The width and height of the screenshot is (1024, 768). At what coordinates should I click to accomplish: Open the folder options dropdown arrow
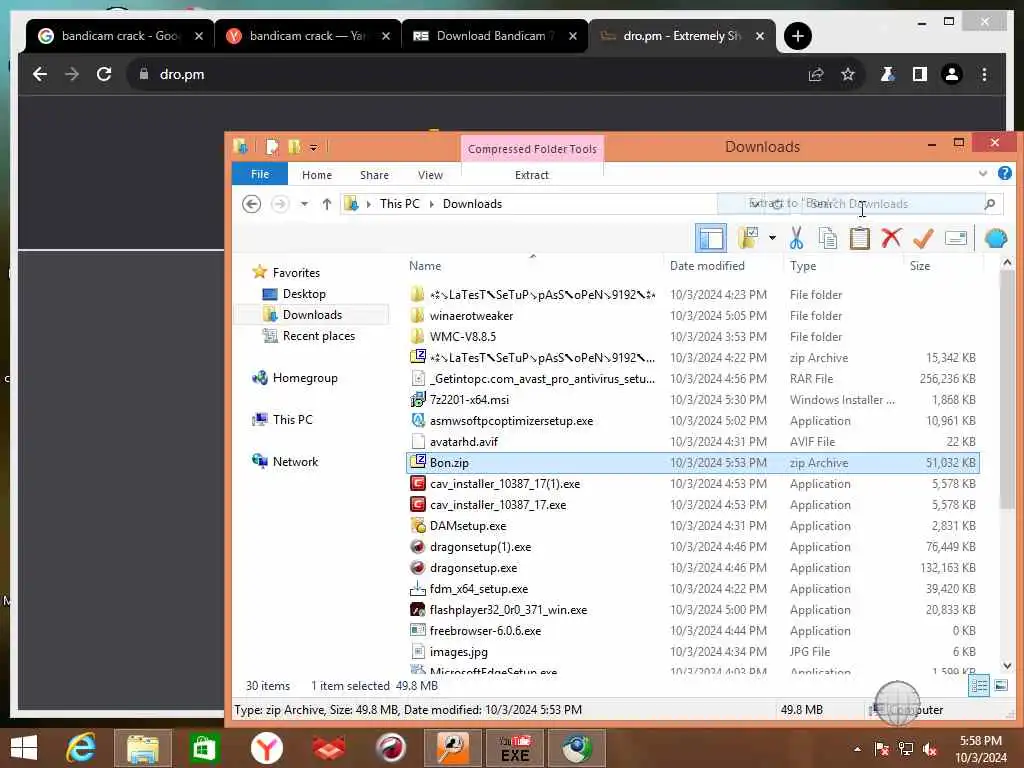(x=772, y=238)
